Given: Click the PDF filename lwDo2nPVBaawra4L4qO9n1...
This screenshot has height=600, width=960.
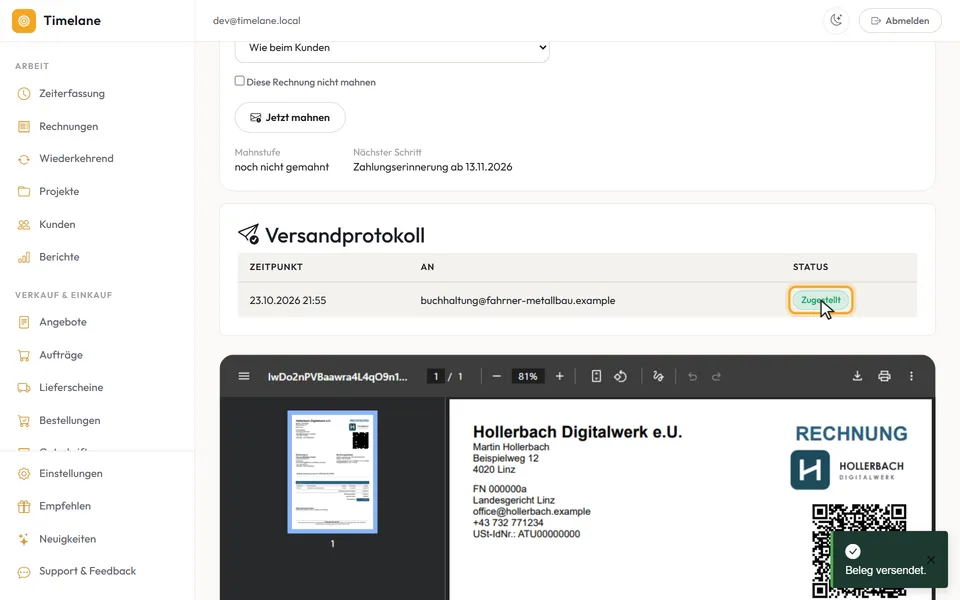Looking at the screenshot, I should pos(337,377).
